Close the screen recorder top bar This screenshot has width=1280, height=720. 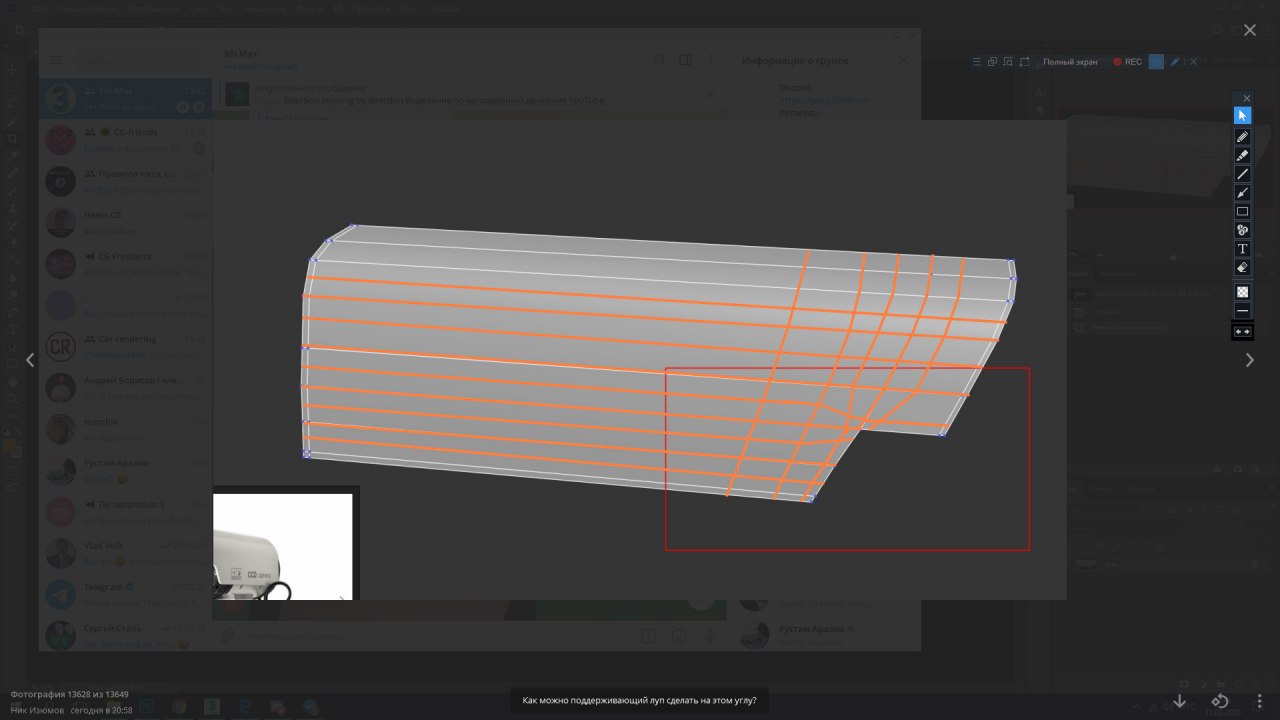coord(1192,62)
